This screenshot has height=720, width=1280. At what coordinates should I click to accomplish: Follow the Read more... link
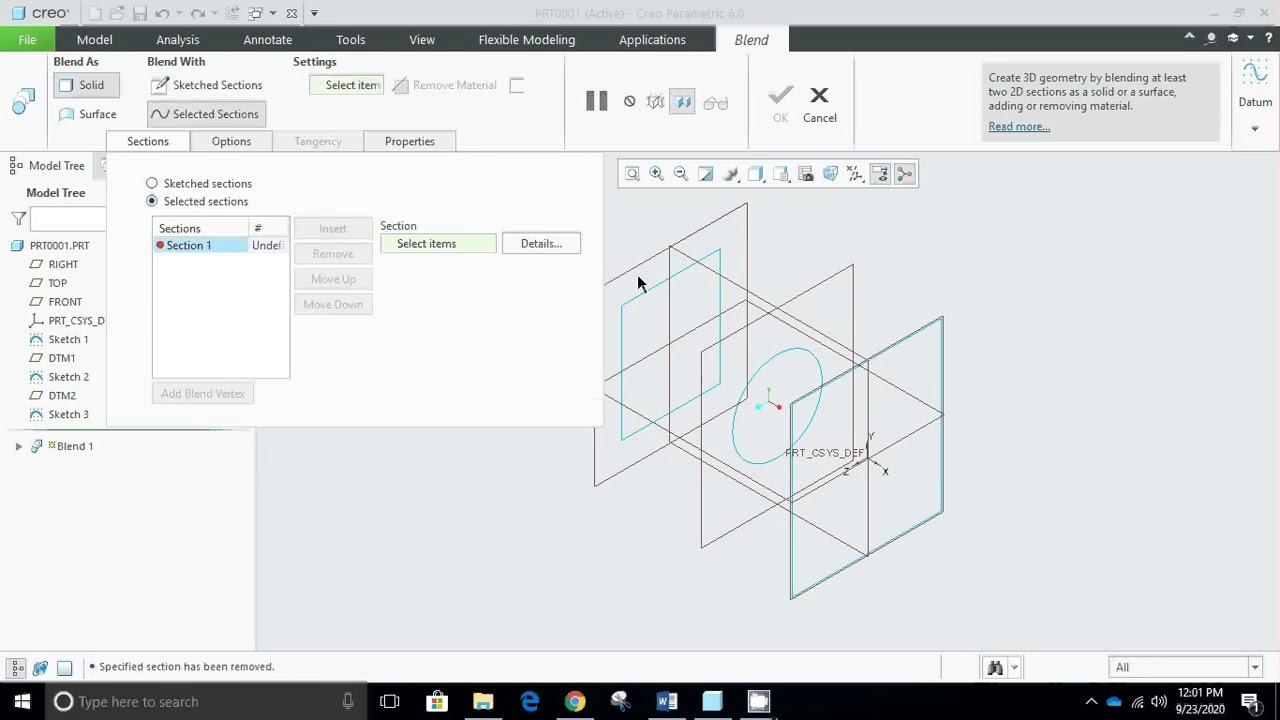click(1019, 126)
